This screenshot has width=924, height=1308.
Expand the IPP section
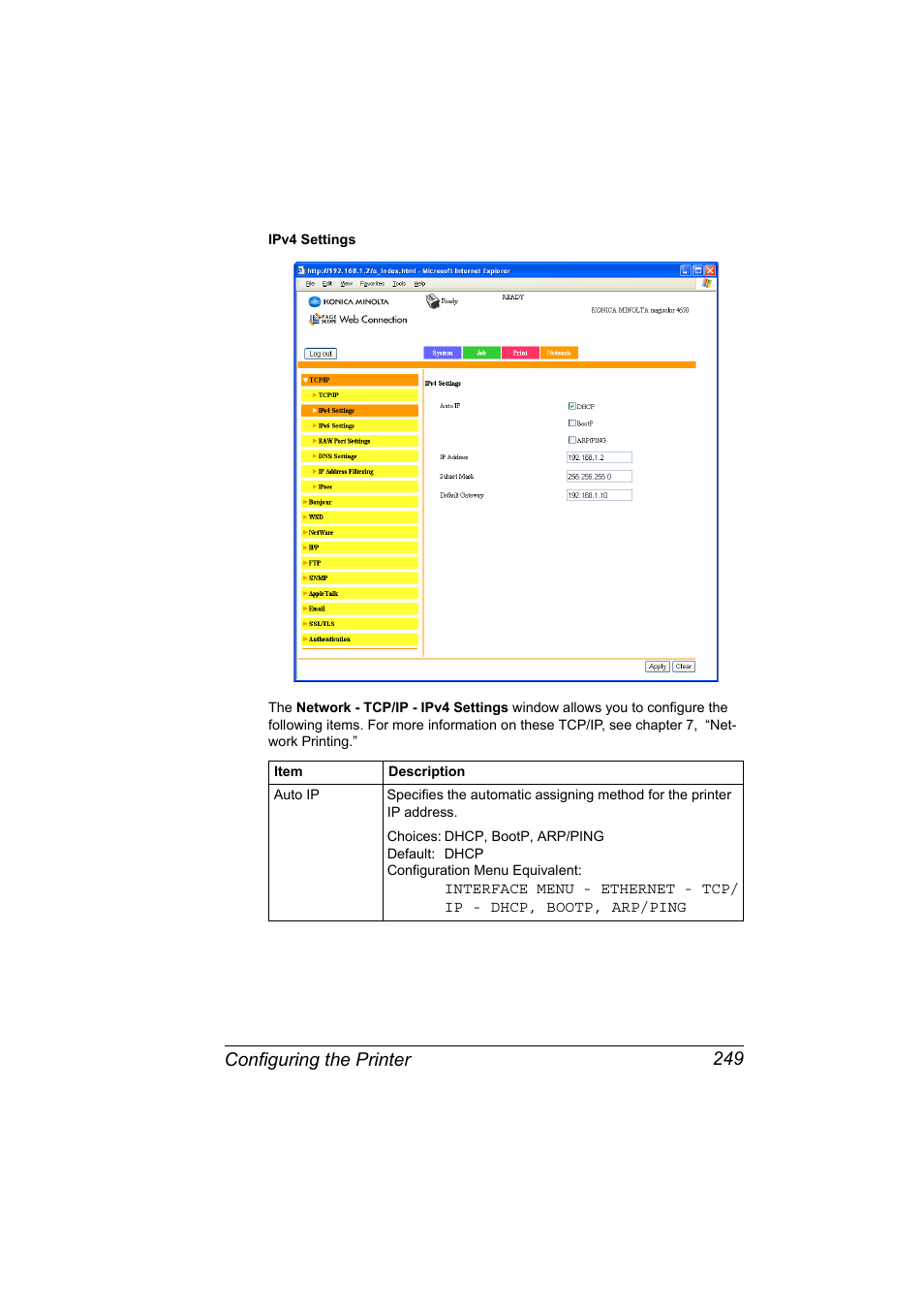pos(359,547)
